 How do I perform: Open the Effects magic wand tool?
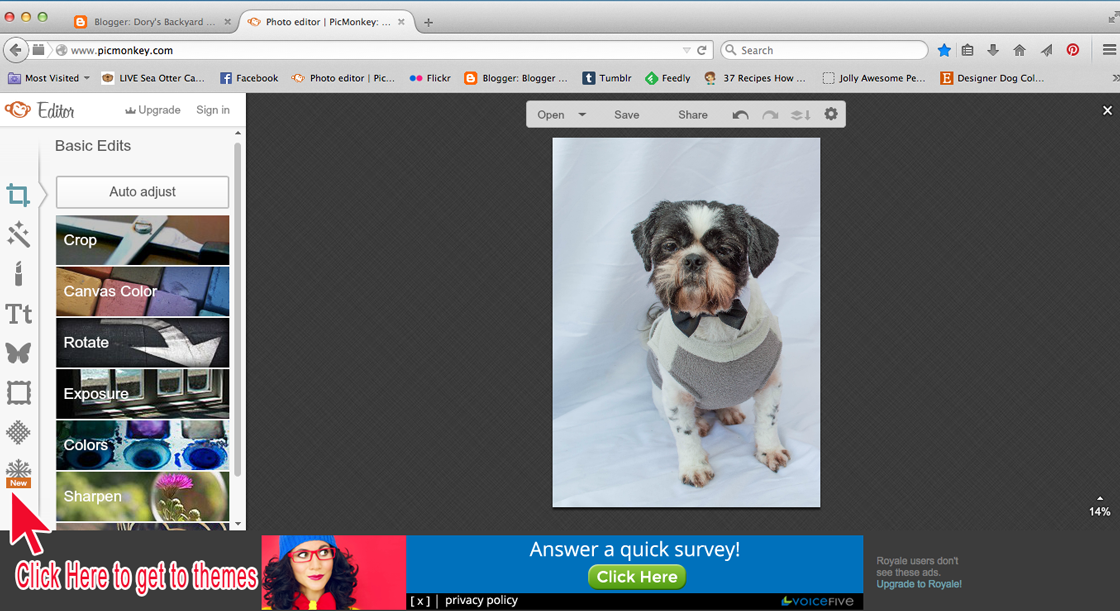pos(18,234)
